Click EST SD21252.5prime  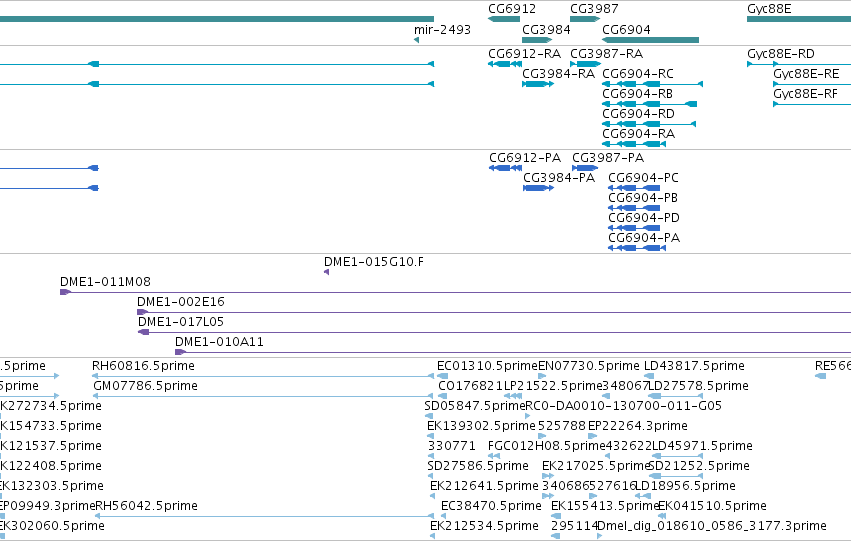click(x=676, y=476)
